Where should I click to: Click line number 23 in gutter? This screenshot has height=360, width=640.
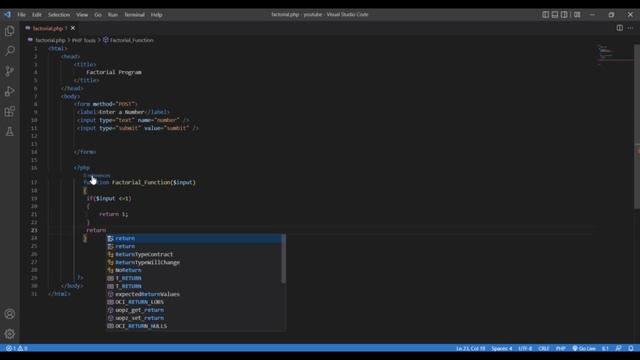click(x=34, y=230)
